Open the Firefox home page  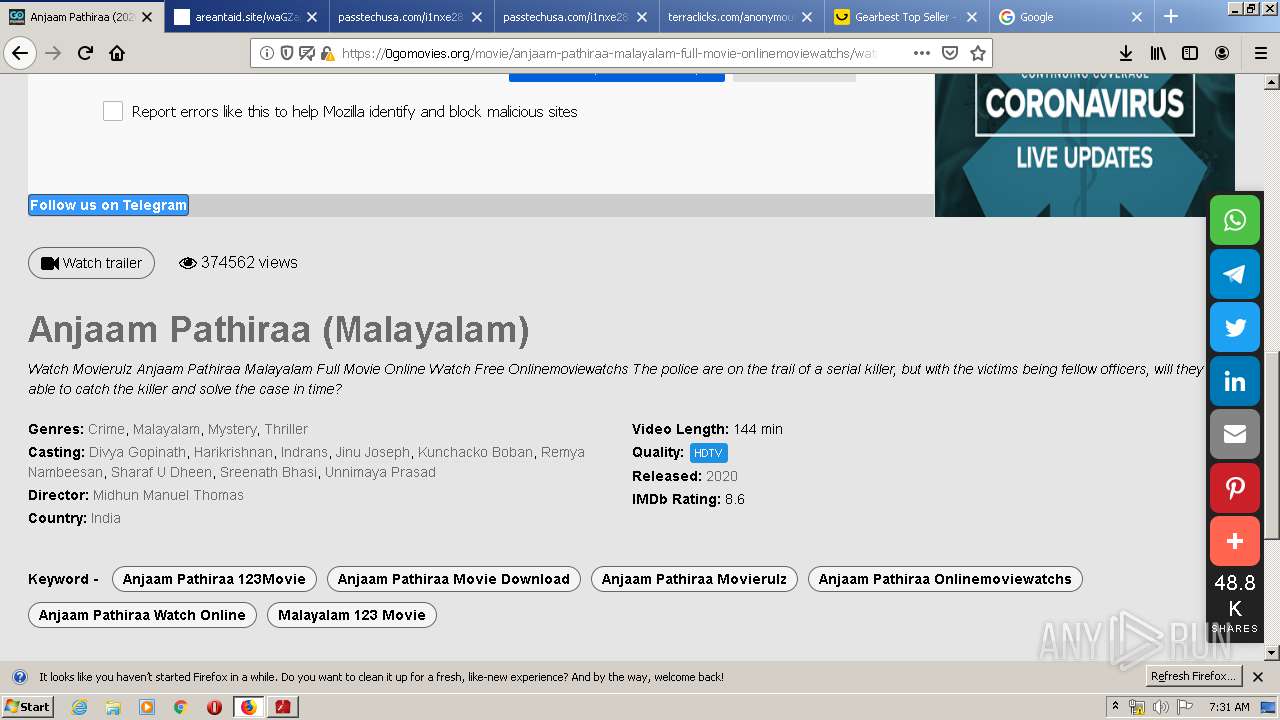pyautogui.click(x=117, y=53)
